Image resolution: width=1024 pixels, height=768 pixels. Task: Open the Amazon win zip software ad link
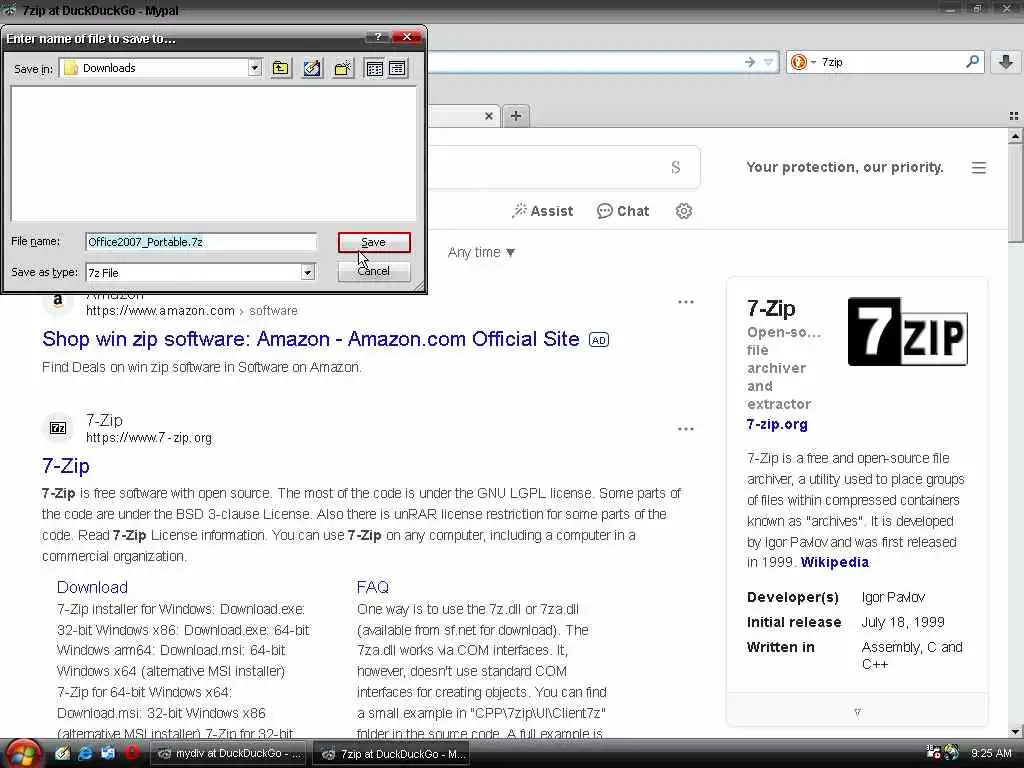coord(311,339)
